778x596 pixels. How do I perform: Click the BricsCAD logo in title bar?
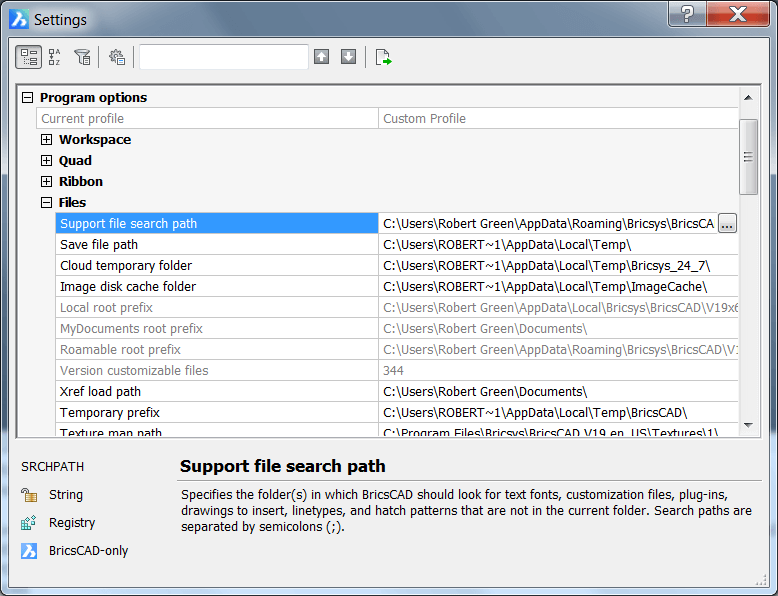point(19,19)
